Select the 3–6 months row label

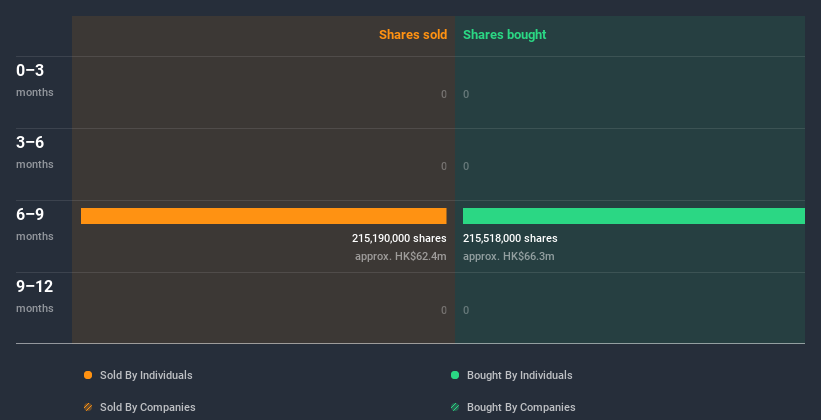35,152
